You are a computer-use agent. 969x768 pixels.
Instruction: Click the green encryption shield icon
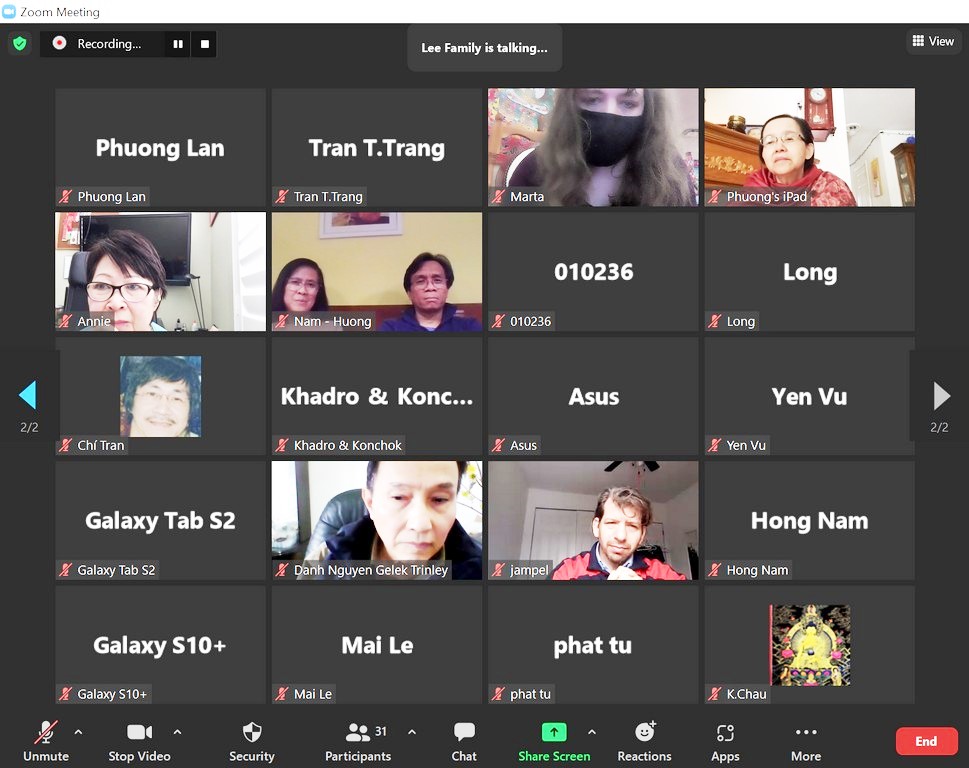20,44
